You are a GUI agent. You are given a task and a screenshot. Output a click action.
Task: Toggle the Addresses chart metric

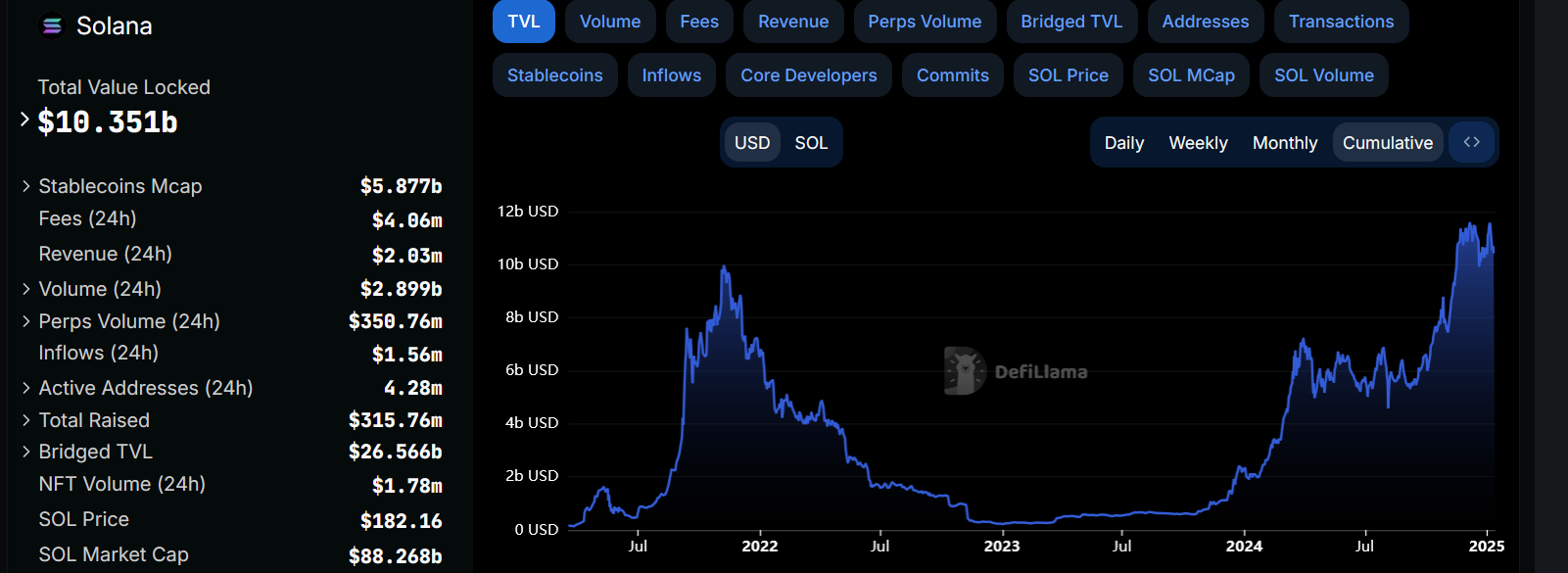tap(1206, 22)
